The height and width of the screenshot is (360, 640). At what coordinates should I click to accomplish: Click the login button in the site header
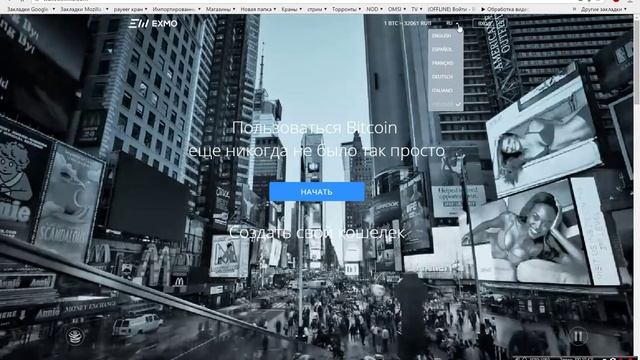pyautogui.click(x=484, y=23)
